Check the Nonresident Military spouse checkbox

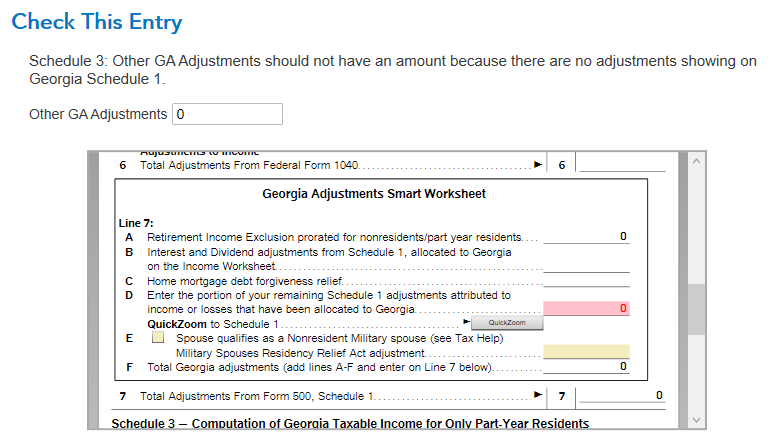158,337
